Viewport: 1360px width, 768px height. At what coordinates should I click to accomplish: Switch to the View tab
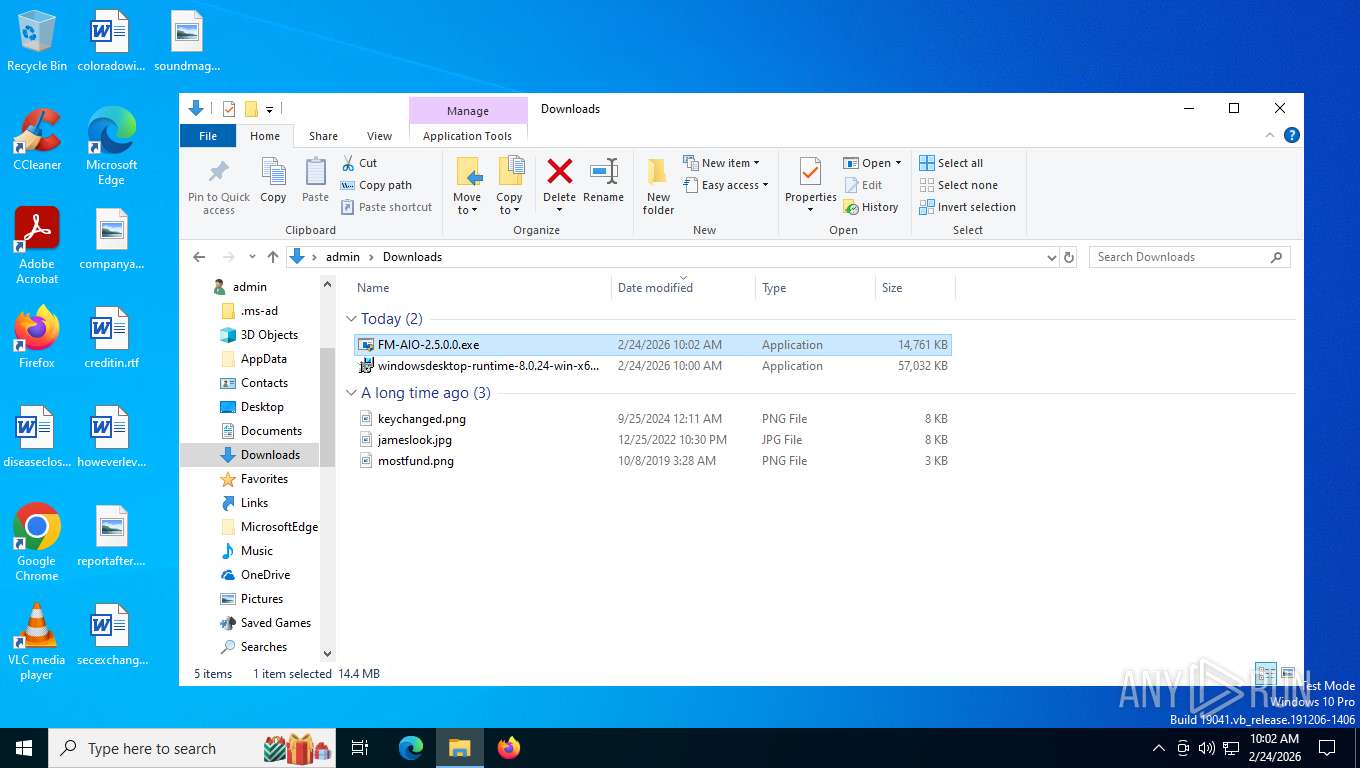pos(379,136)
